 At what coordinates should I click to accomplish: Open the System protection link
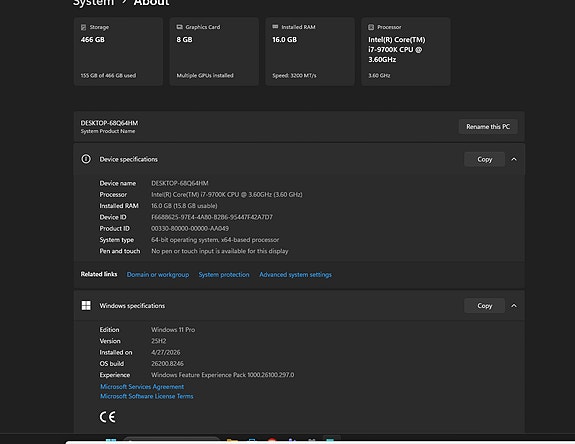click(x=224, y=275)
